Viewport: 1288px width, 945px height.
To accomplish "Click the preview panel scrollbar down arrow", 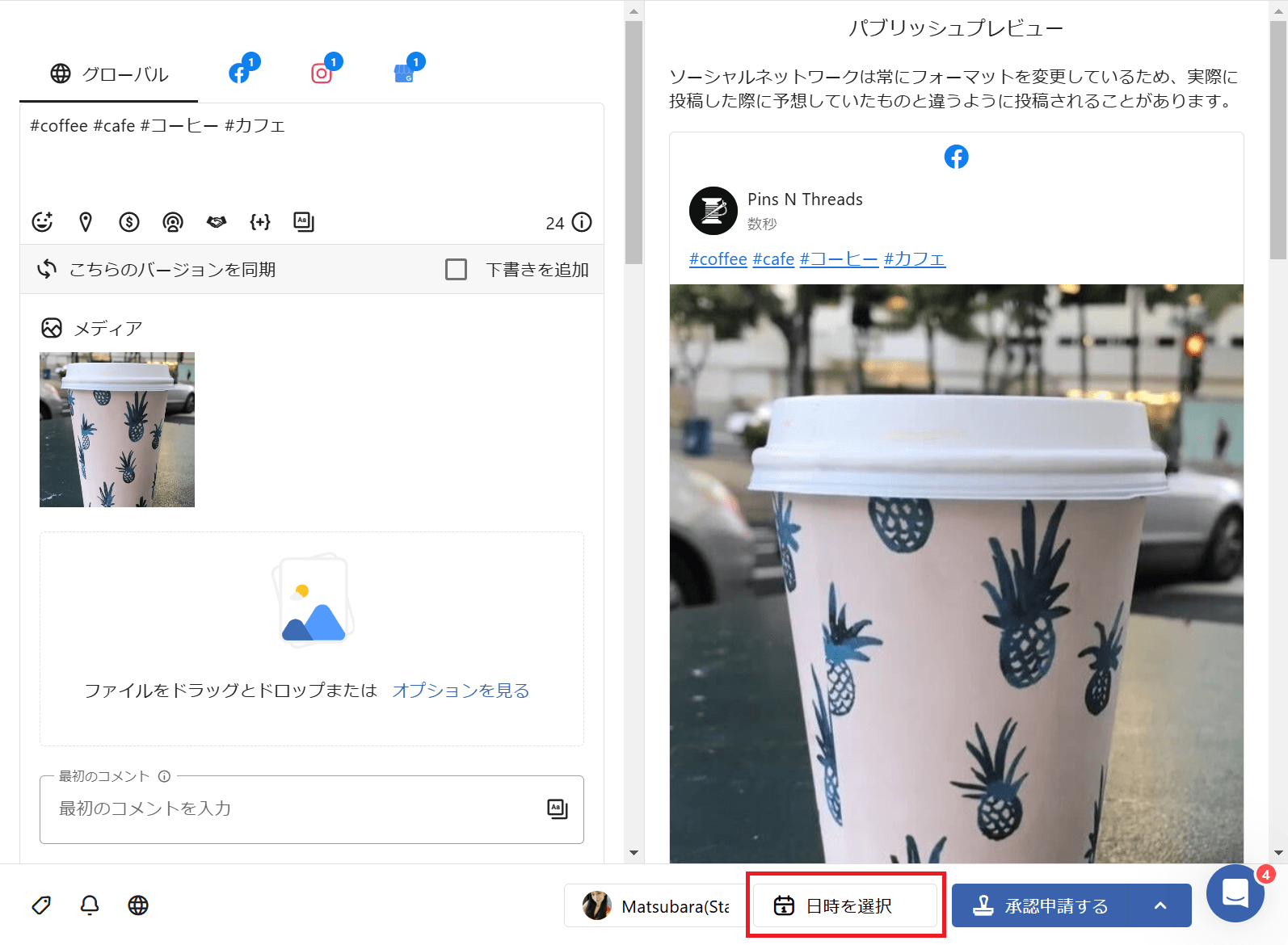I will (x=1278, y=853).
